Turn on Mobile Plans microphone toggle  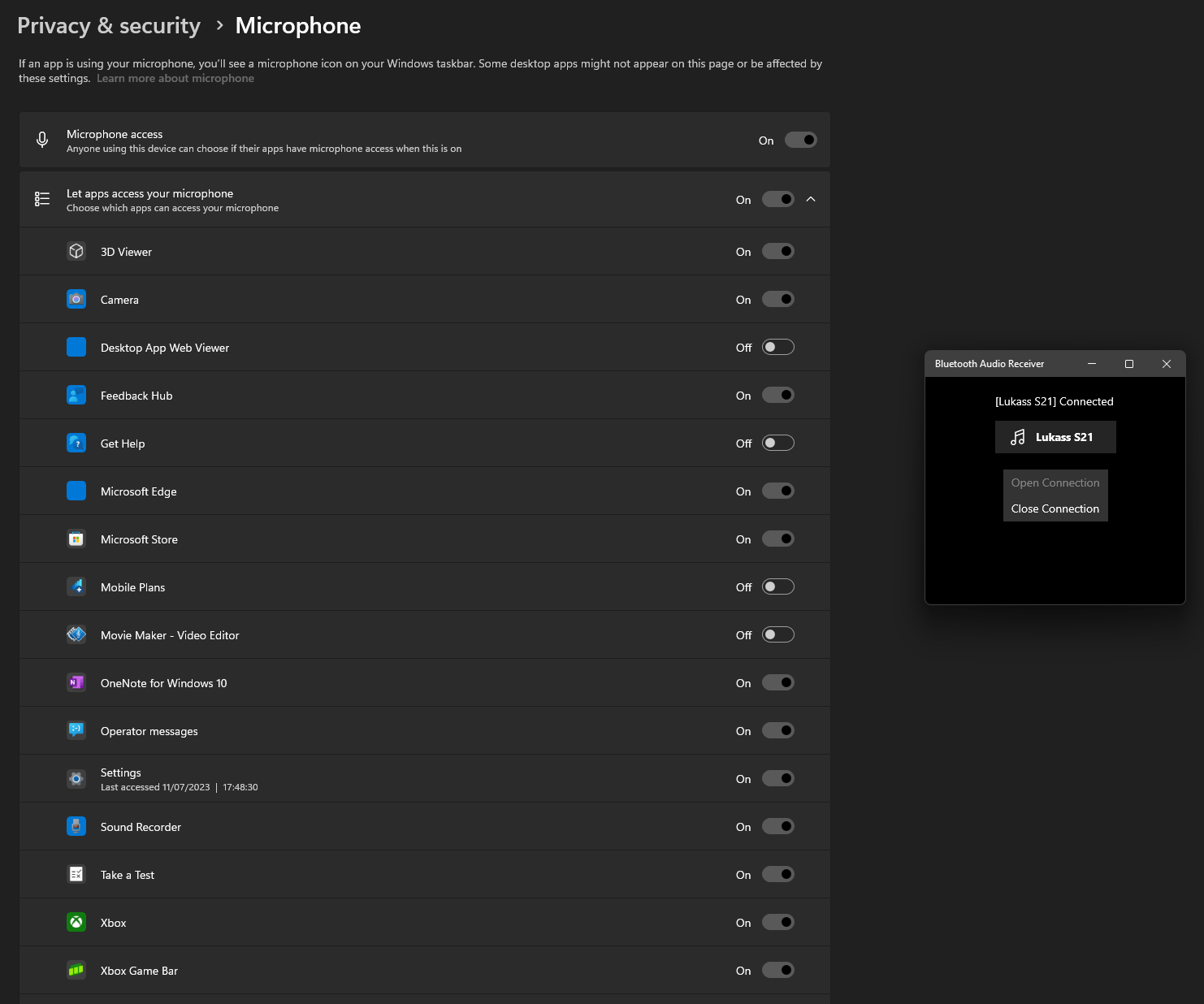point(778,586)
